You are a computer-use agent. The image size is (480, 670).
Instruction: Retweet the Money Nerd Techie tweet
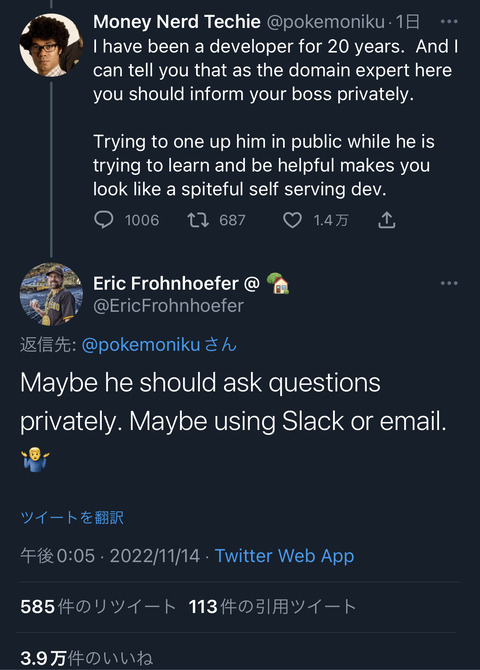(x=198, y=220)
